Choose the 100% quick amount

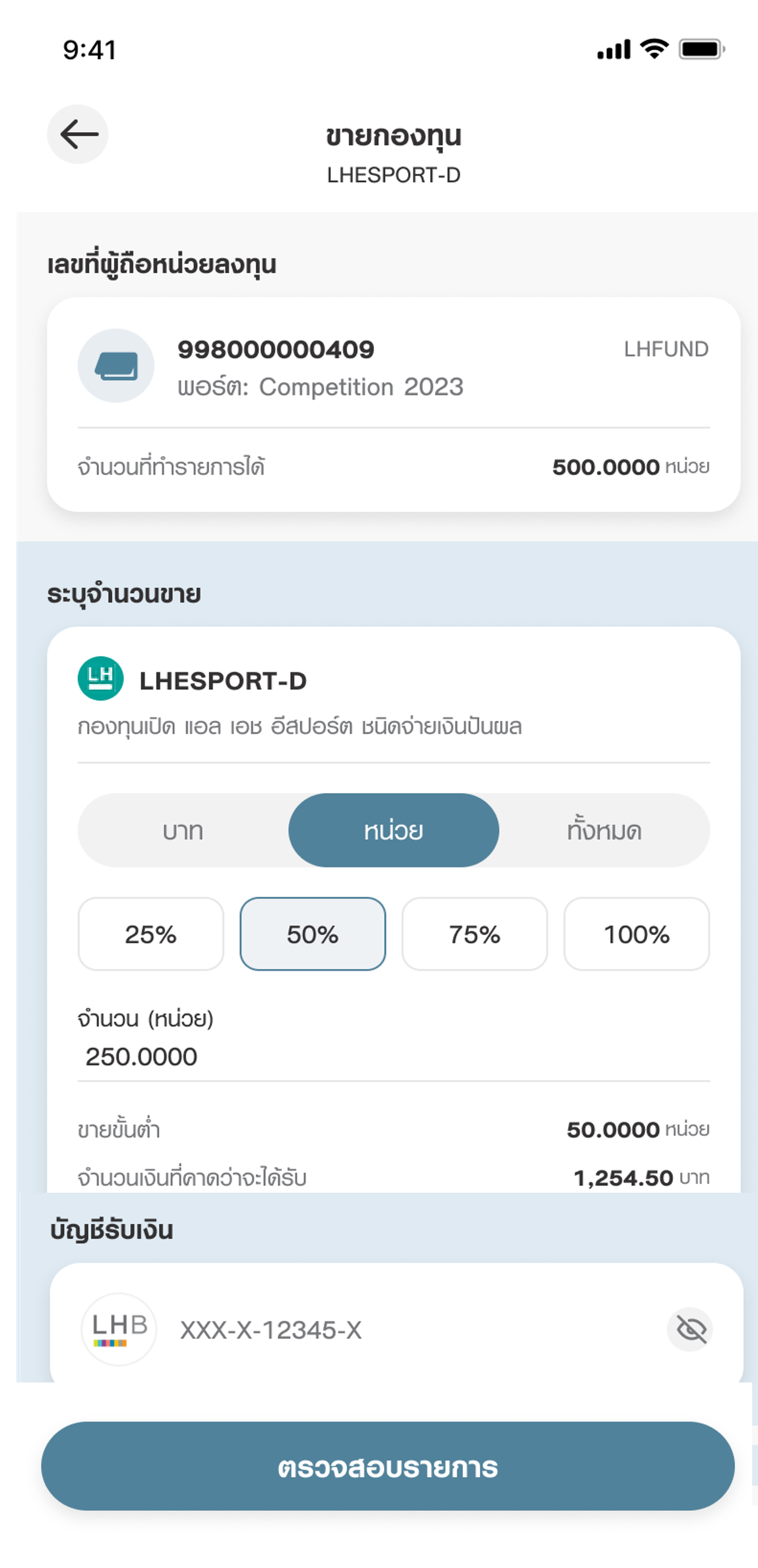(637, 934)
